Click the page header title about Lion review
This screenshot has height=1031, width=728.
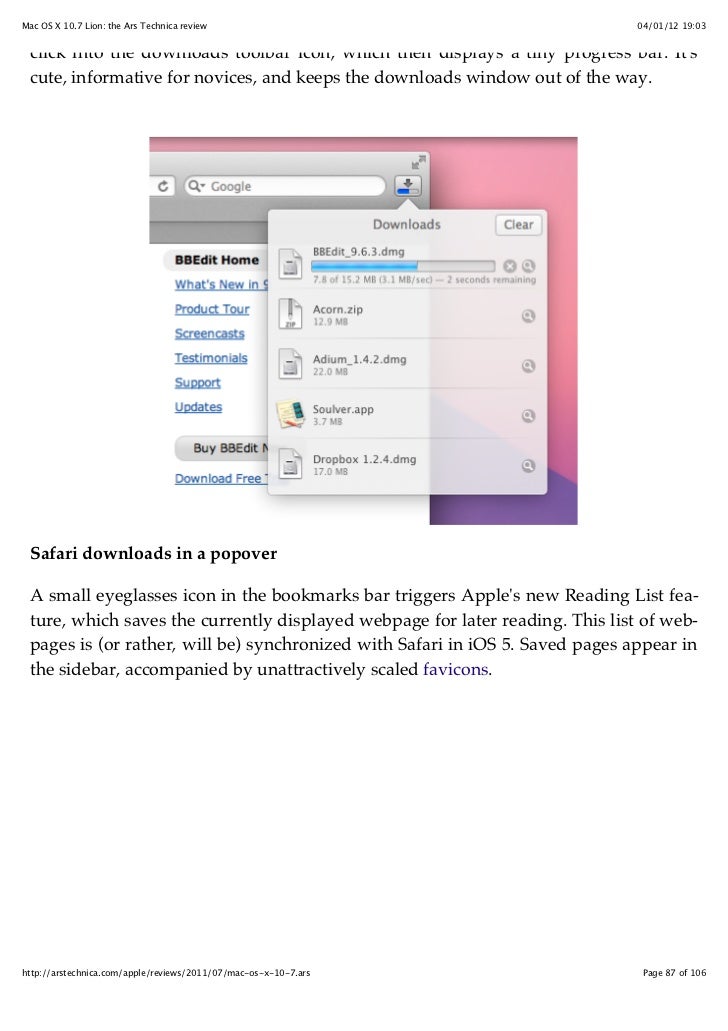pyautogui.click(x=114, y=26)
